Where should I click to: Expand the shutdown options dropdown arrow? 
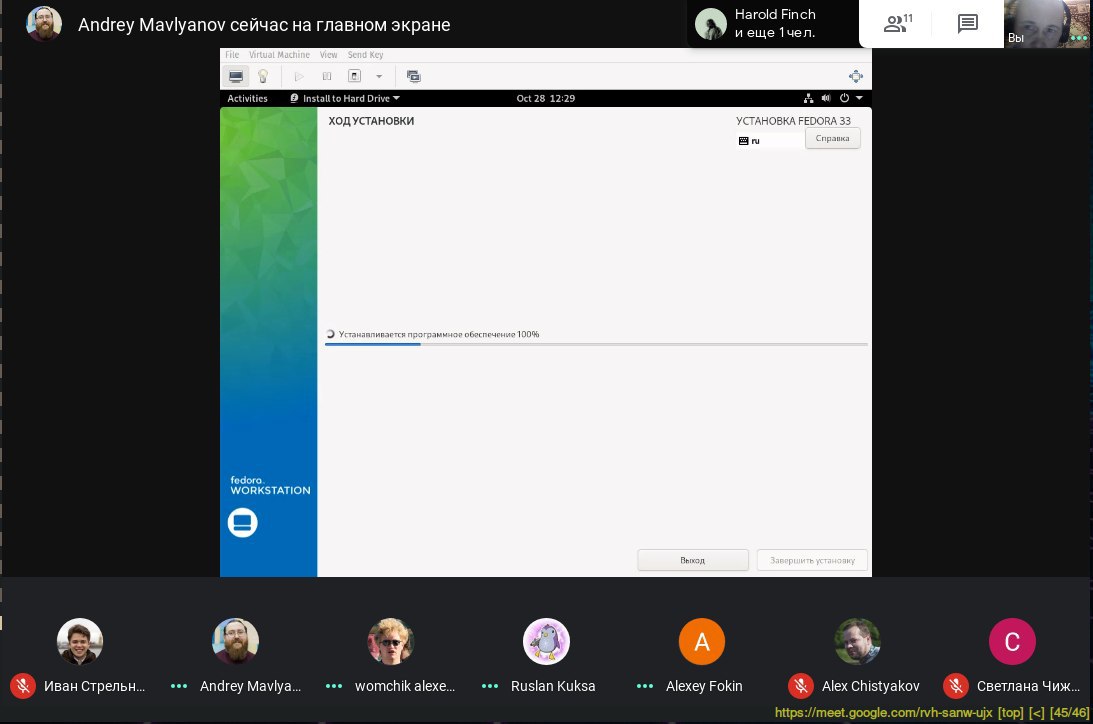click(x=379, y=77)
